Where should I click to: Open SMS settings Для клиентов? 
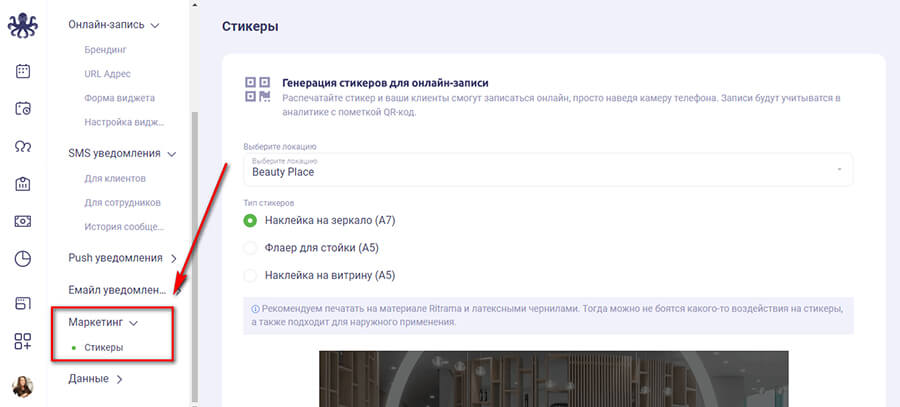click(115, 178)
